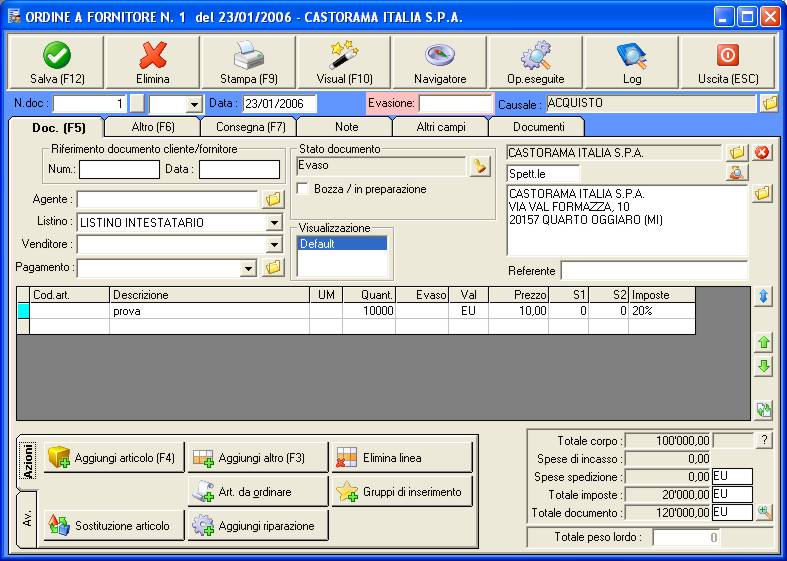The height and width of the screenshot is (561, 787).
Task: Click the Riferimento Num. input field
Action: click(x=119, y=170)
